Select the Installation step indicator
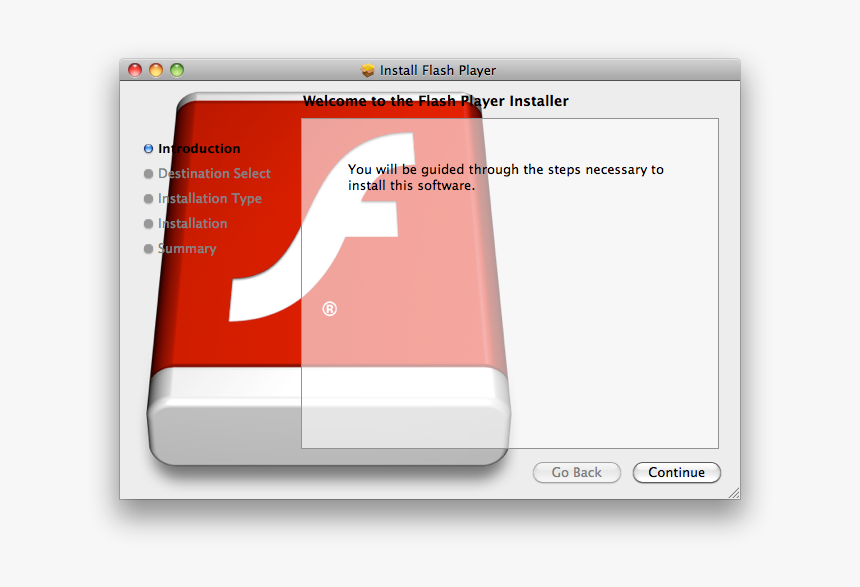 (x=192, y=223)
